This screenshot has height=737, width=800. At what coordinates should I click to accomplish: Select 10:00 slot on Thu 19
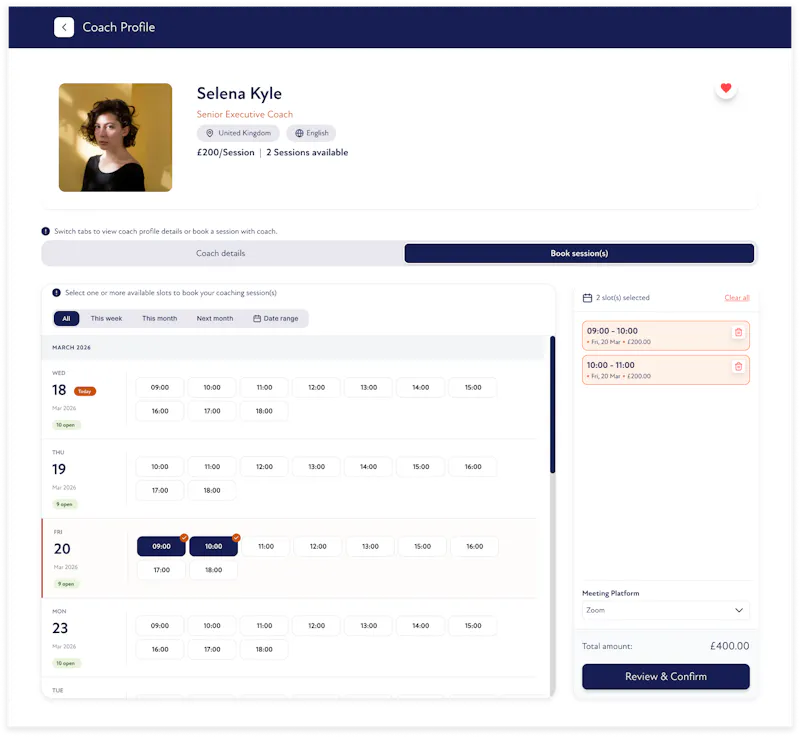160,467
